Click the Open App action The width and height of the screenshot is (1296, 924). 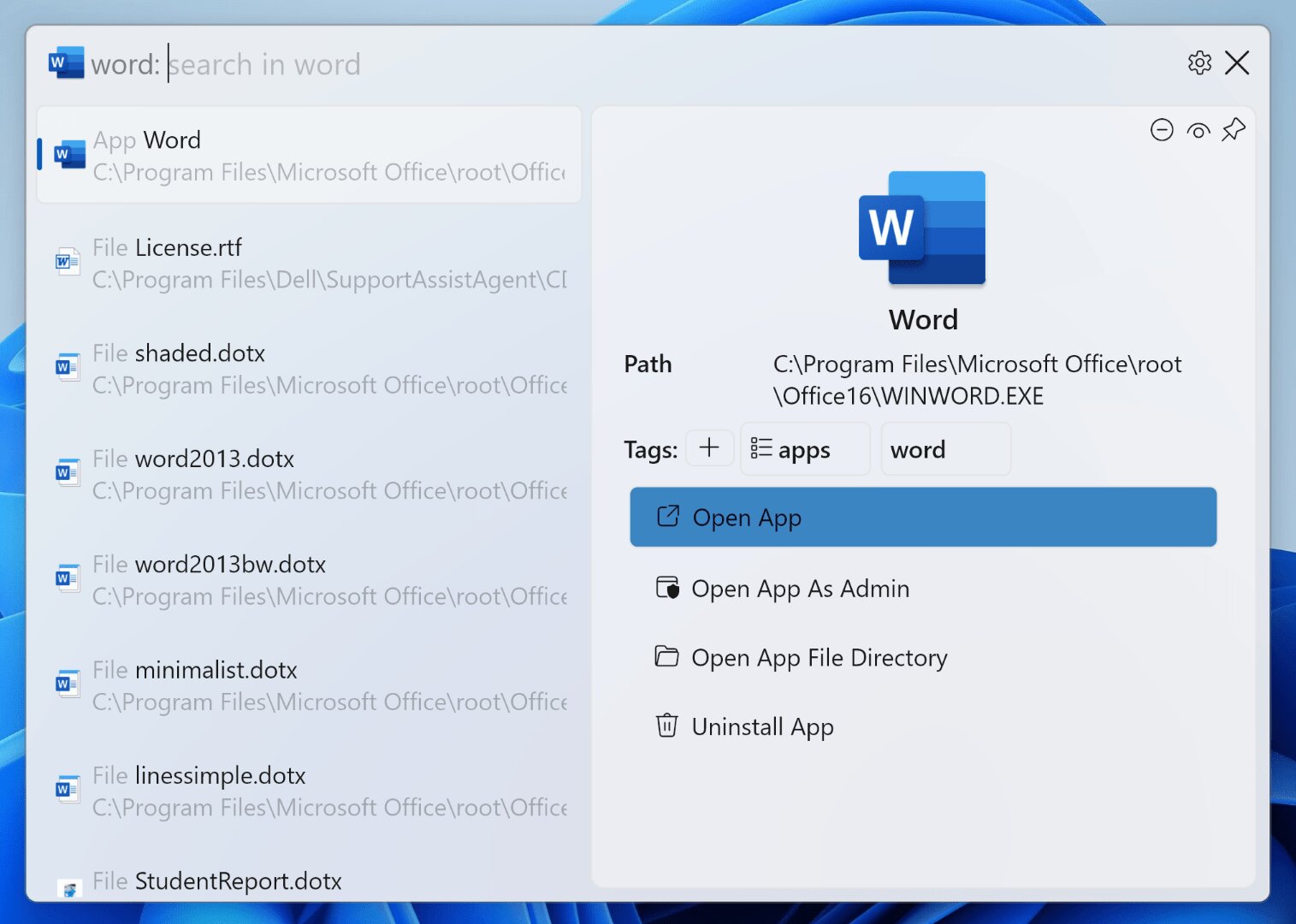point(923,518)
